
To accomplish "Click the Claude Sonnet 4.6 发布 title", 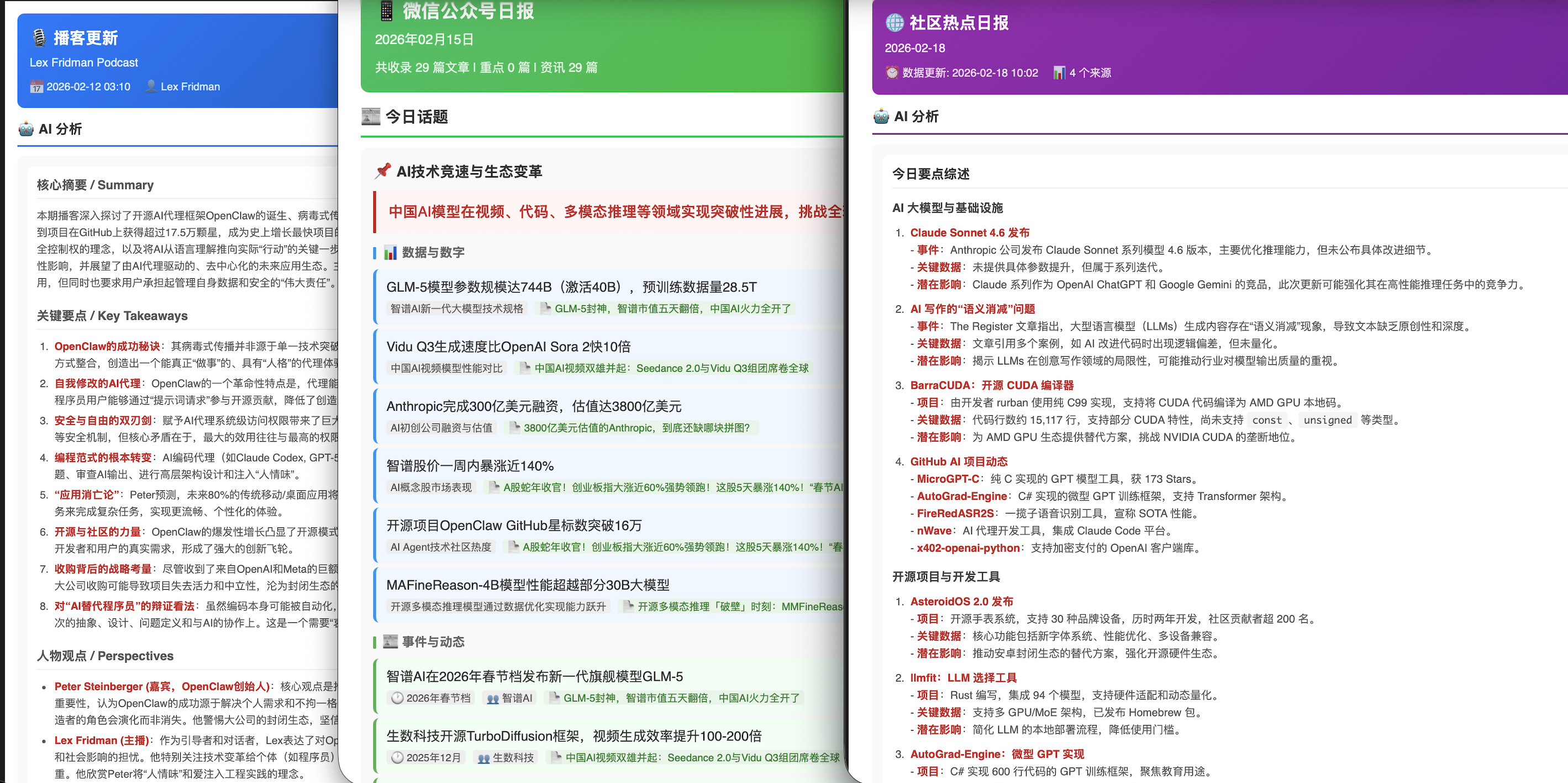I will [970, 232].
